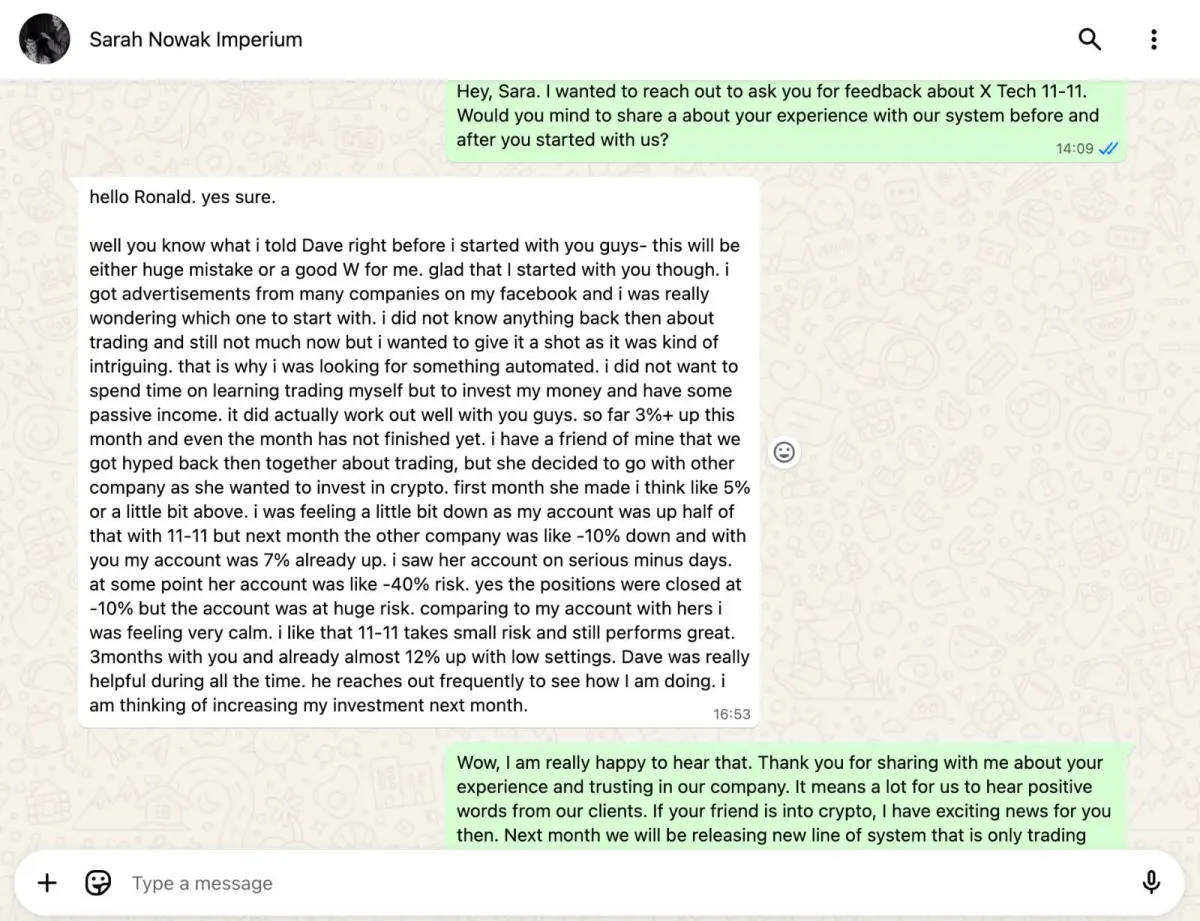Open the plus attachment menu
Viewport: 1200px width, 921px height.
point(47,882)
